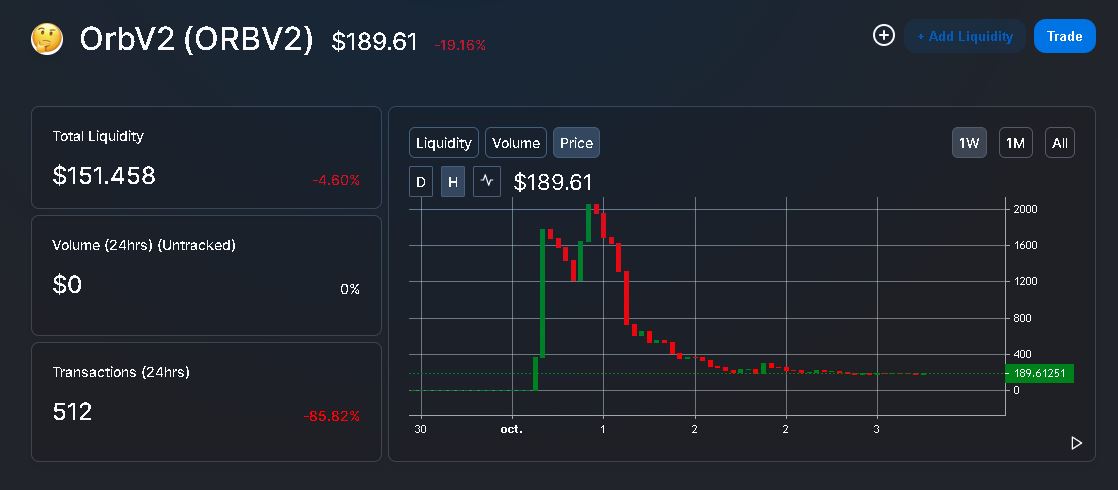
Task: Click the play arrow below chart
Action: (1076, 443)
